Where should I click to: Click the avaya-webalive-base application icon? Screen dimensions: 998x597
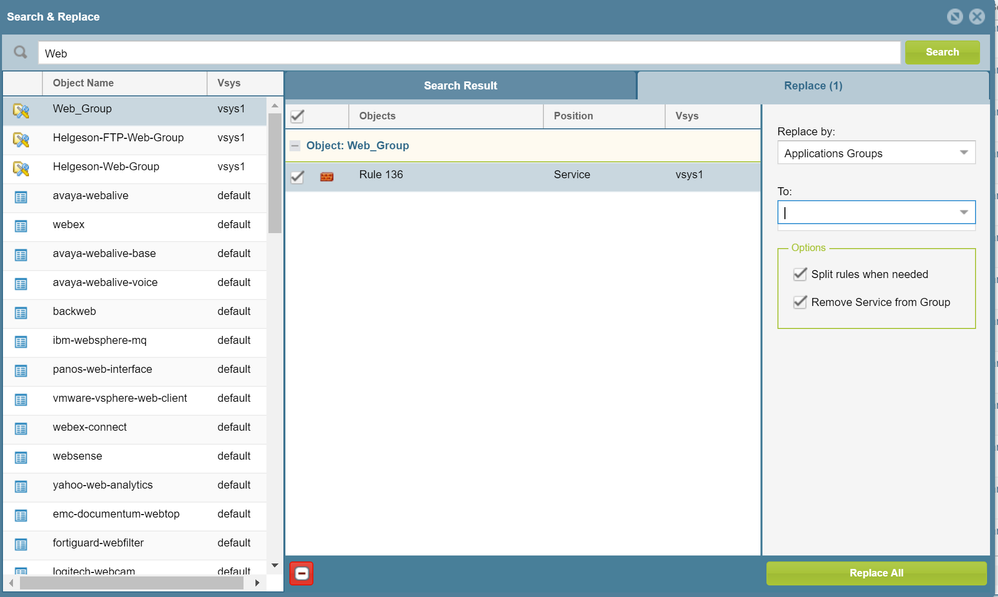(21, 255)
